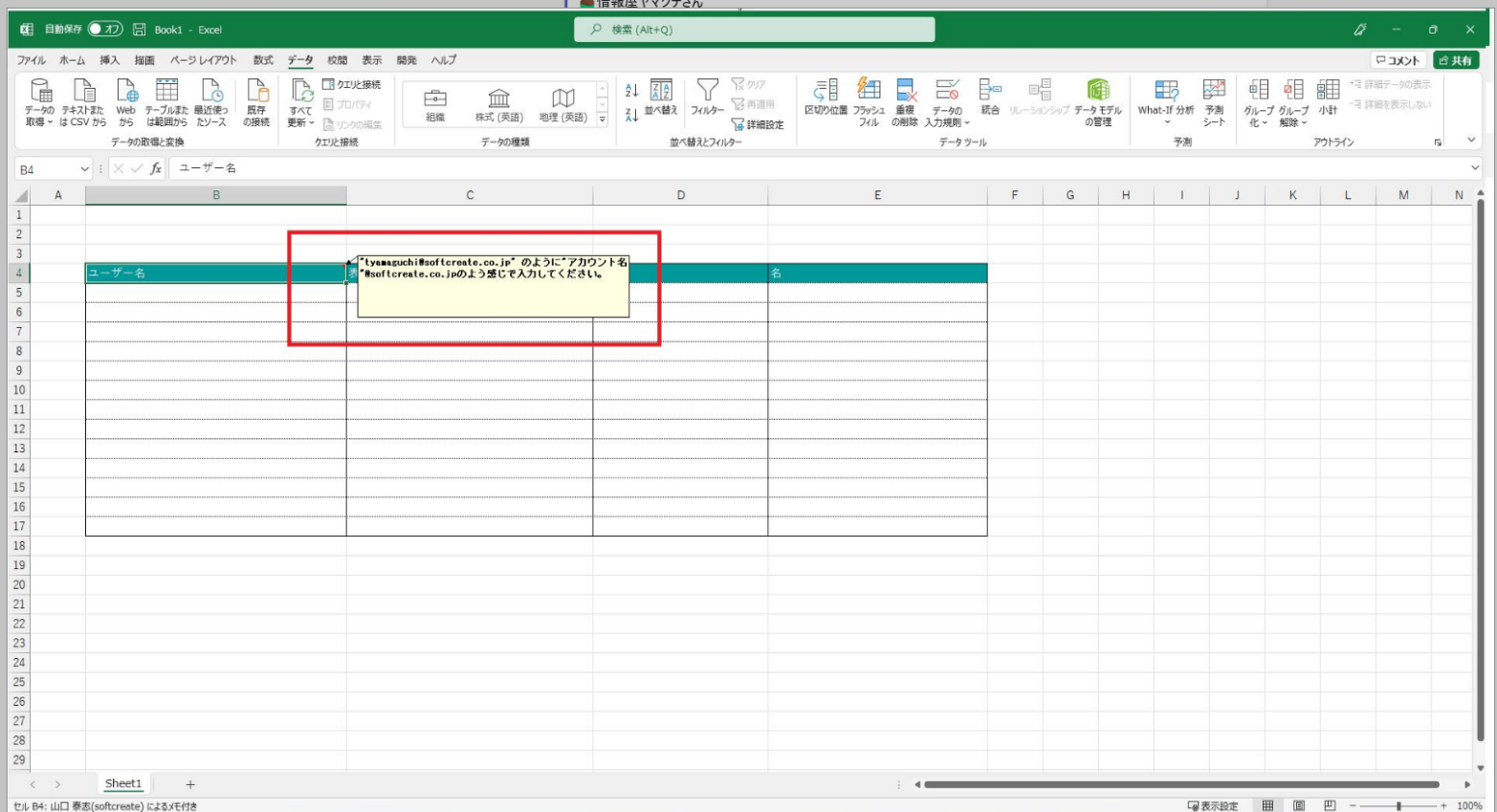This screenshot has width=1497, height=812.
Task: Switch to the Review (校閲) tab
Action: tap(338, 60)
